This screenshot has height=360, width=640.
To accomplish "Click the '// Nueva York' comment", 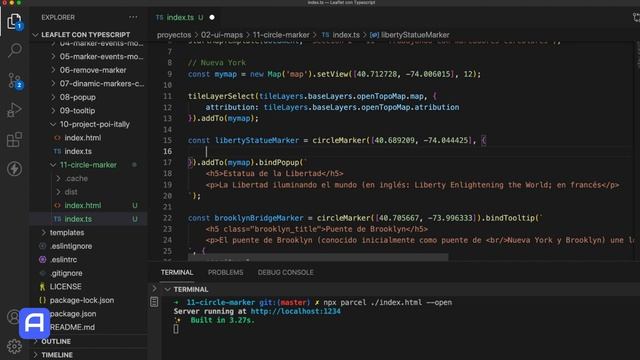I will coord(217,63).
